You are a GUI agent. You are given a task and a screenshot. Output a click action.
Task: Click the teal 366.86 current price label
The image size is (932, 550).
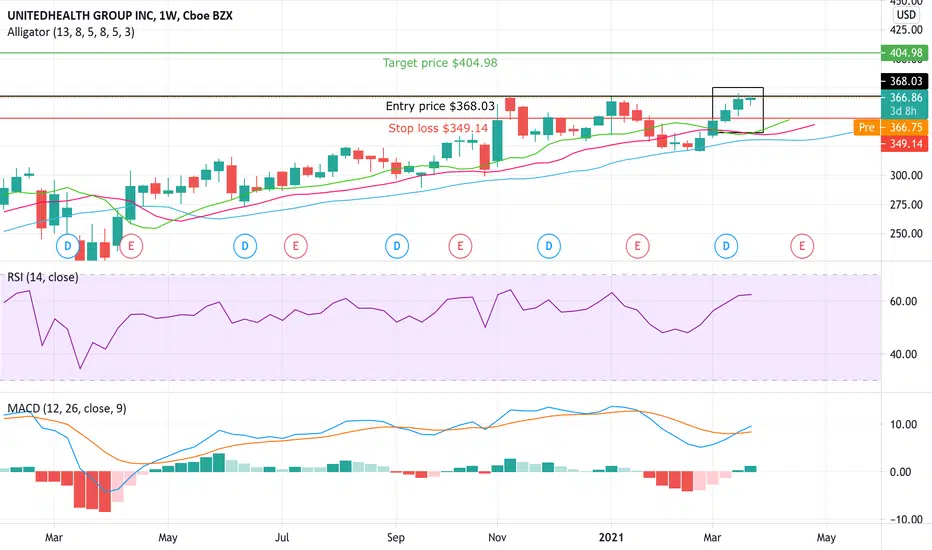904,104
